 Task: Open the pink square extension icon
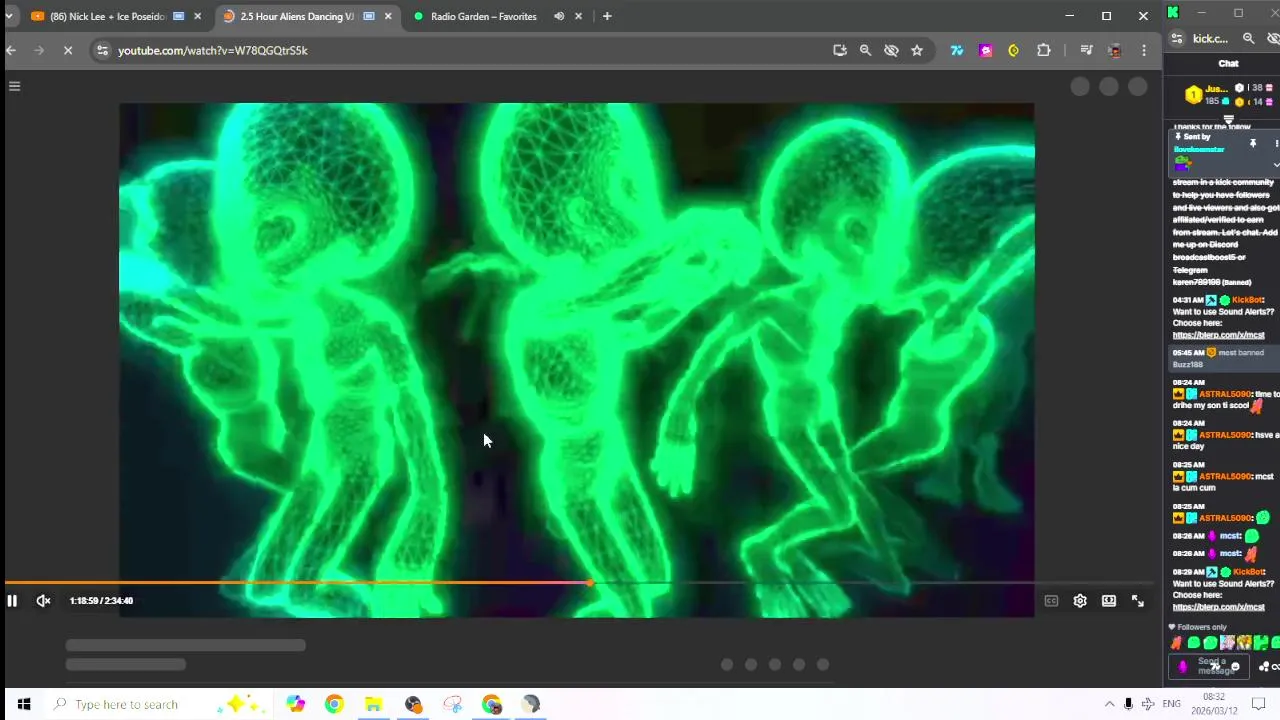[x=986, y=50]
